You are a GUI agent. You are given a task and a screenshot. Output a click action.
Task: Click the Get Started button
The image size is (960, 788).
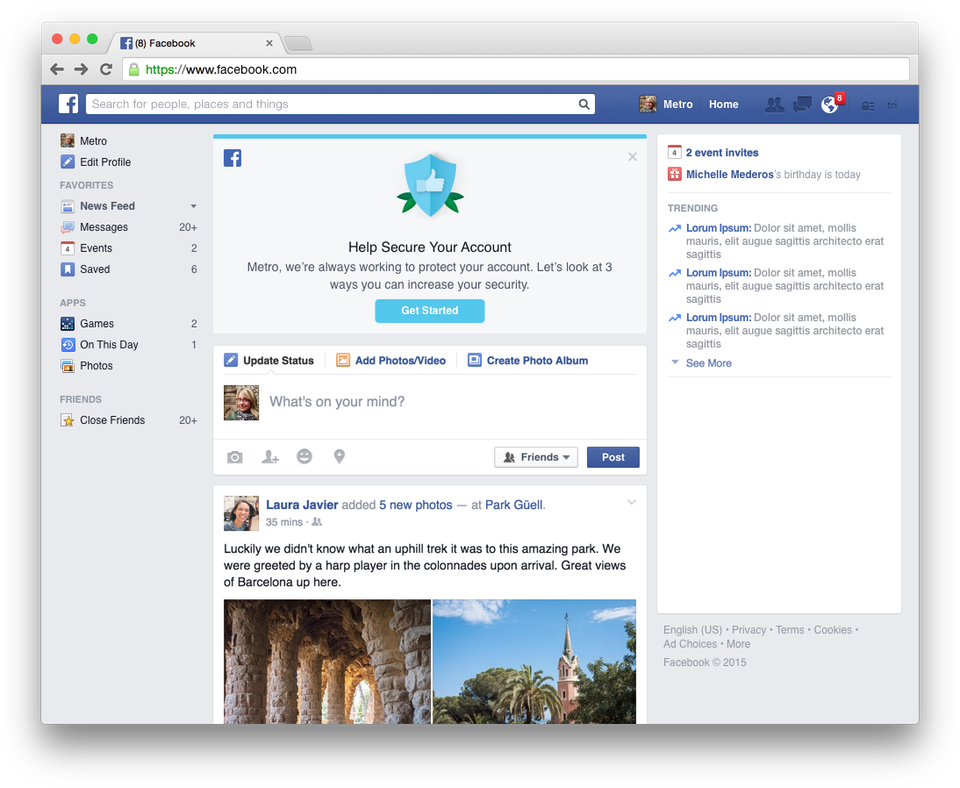point(430,310)
